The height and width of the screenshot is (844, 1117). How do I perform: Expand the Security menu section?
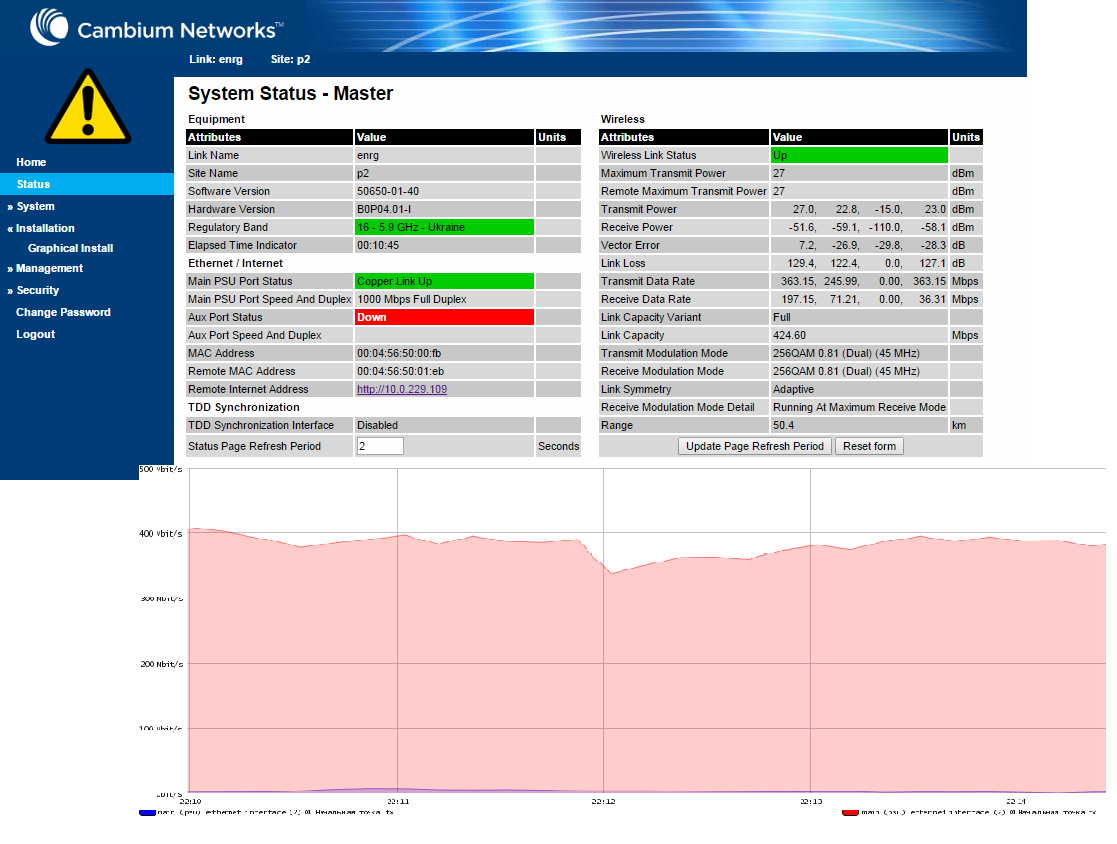point(33,291)
